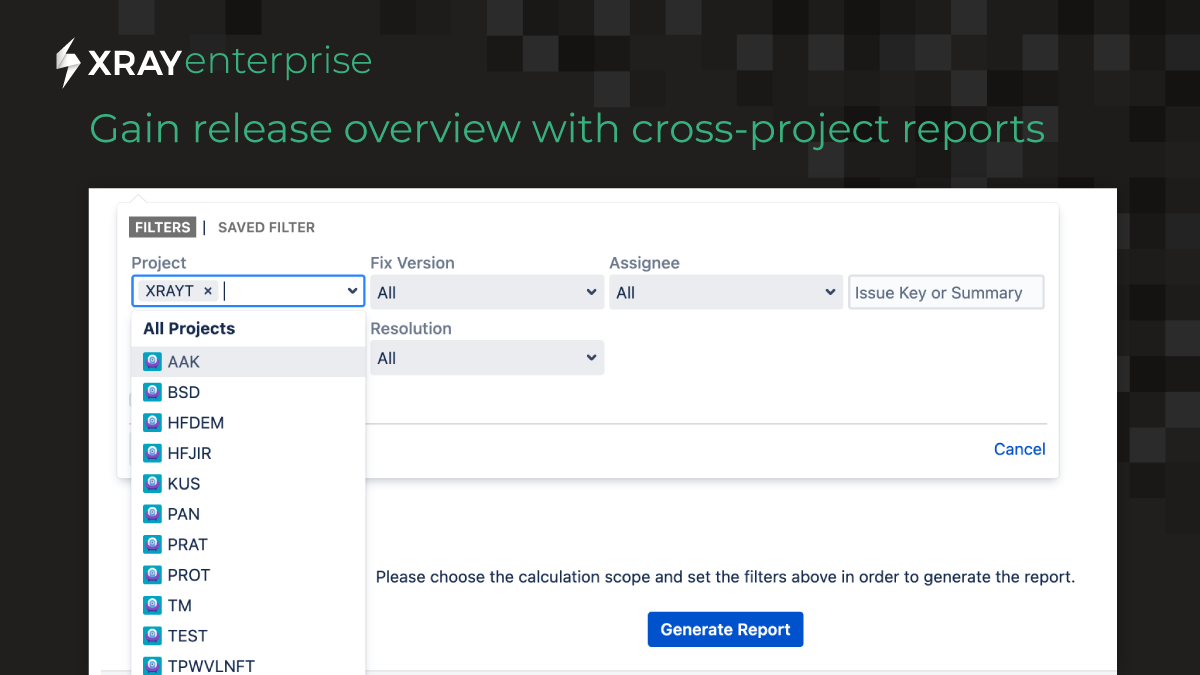Select the PROT project from the list
Viewport: 1200px width, 675px height.
pyautogui.click(x=190, y=575)
